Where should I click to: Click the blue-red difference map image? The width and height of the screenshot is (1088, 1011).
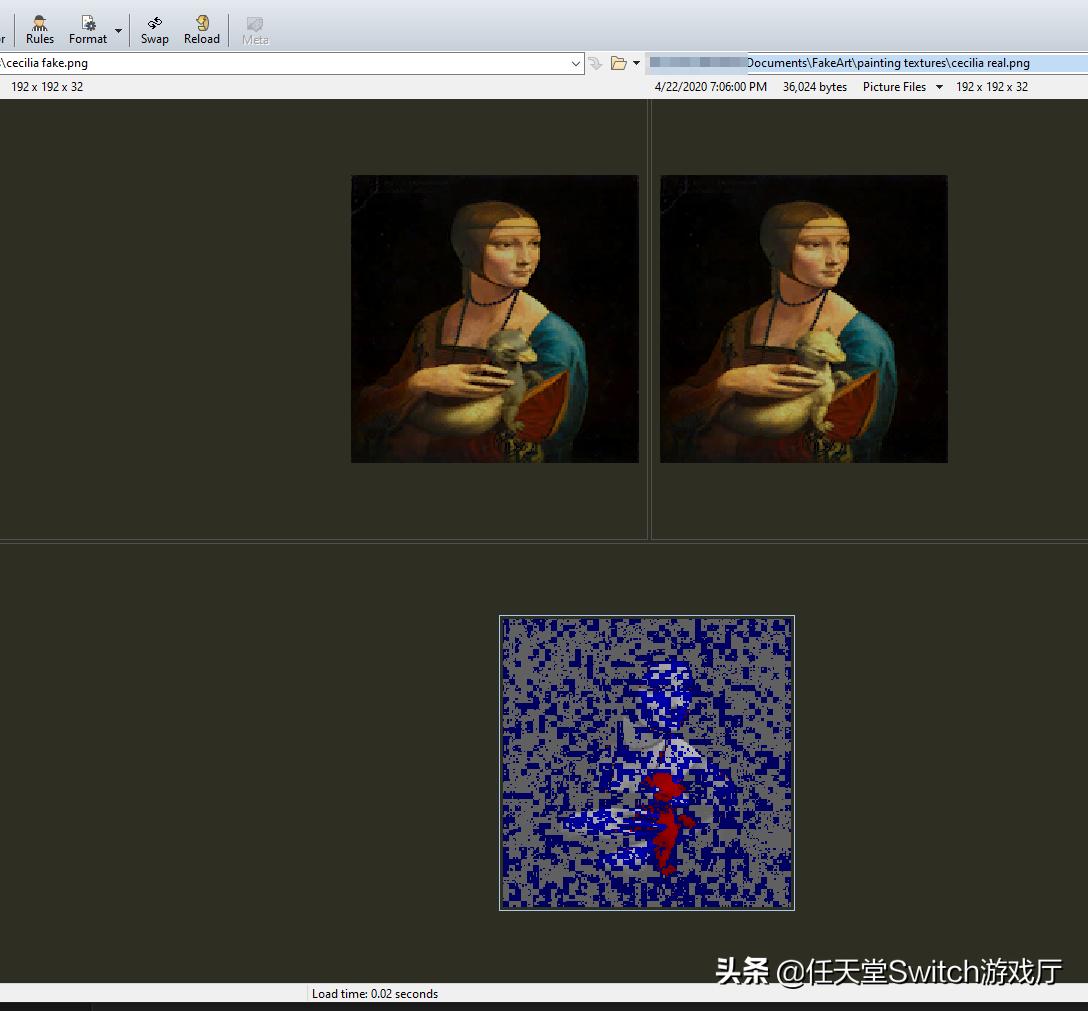click(647, 763)
